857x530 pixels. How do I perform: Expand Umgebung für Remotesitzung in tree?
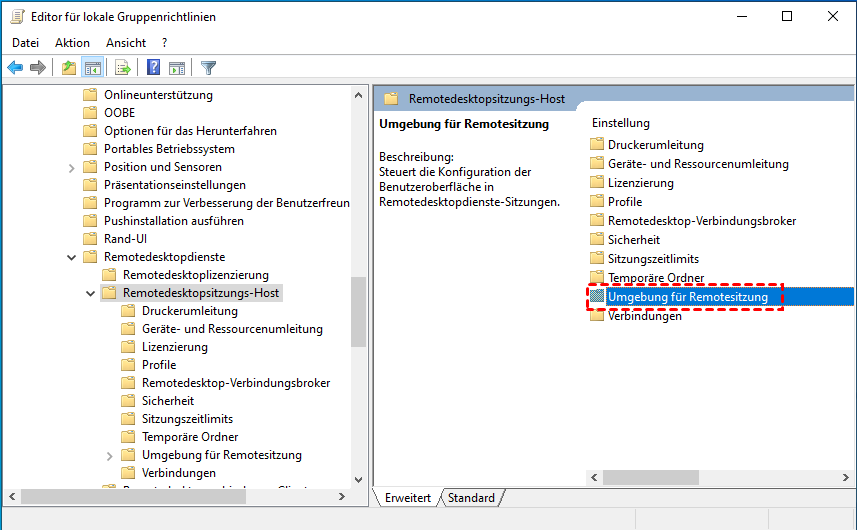110,455
